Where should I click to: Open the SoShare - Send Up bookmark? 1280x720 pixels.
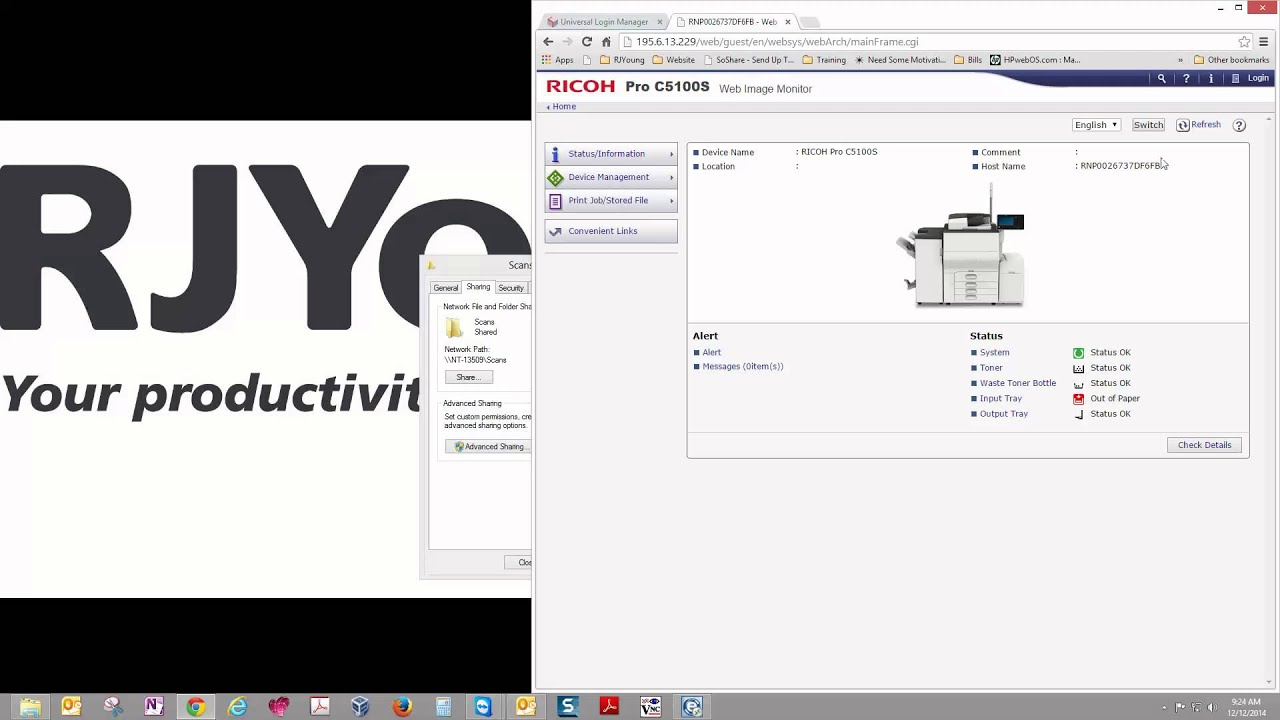point(746,60)
